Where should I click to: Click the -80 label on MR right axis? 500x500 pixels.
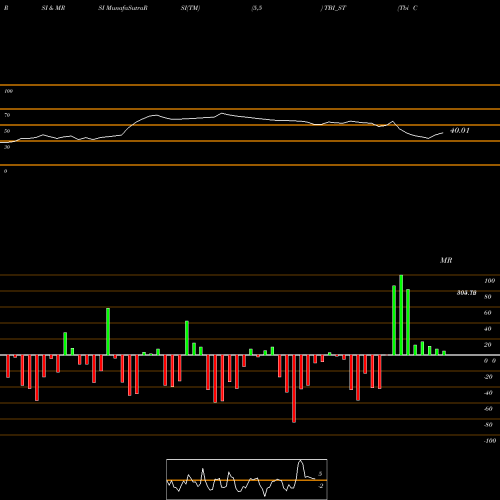[488, 425]
